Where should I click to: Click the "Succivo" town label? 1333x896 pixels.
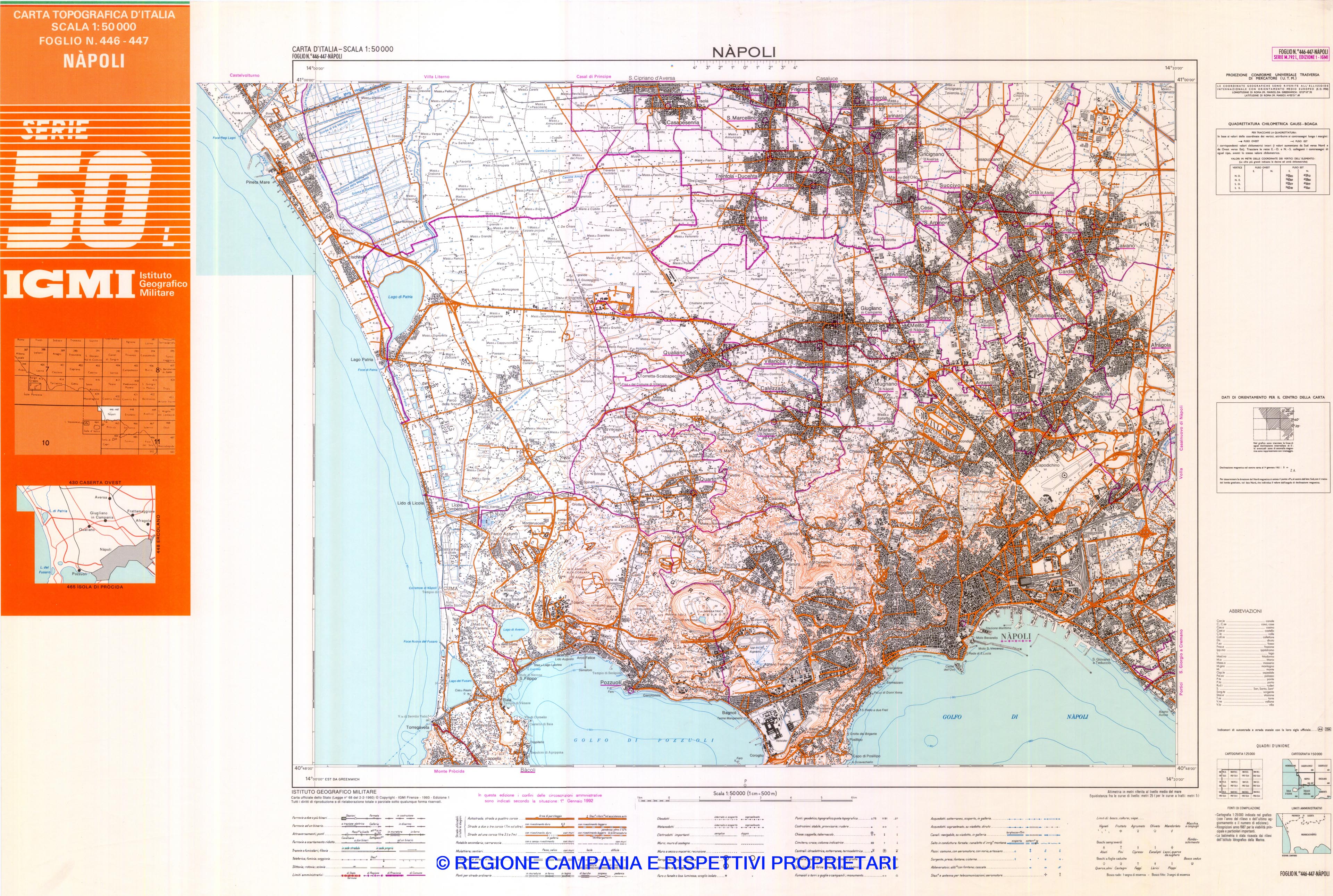click(x=950, y=186)
